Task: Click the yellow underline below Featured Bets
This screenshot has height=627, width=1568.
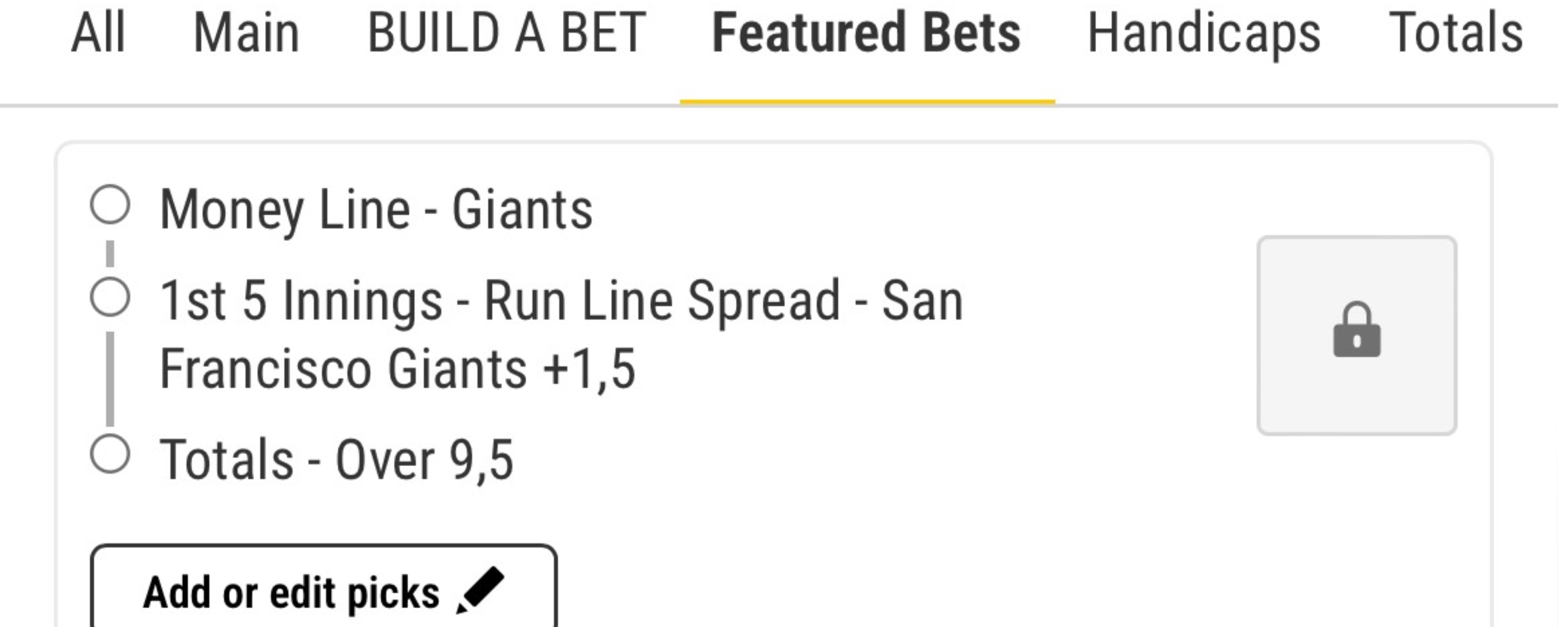Action: [x=867, y=102]
